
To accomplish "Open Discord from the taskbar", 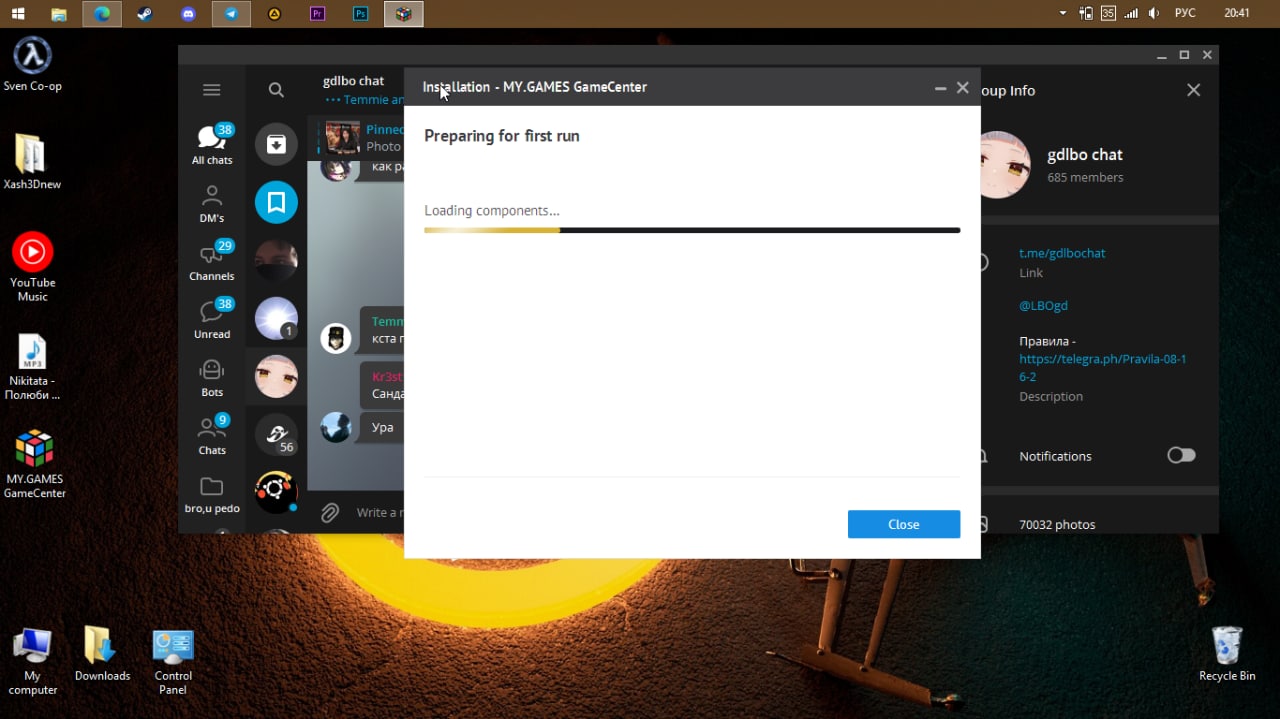I will 188,14.
